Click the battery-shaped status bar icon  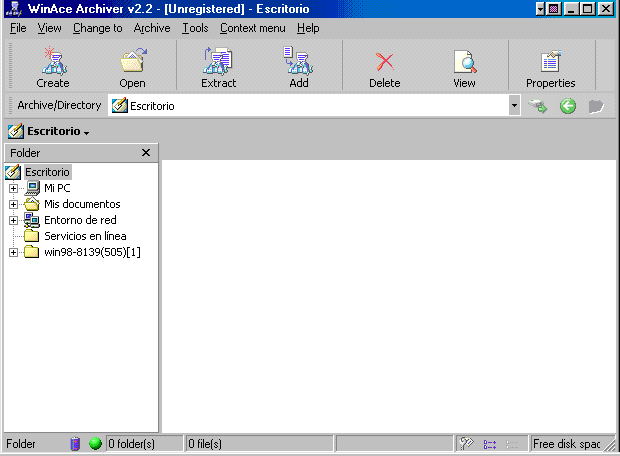point(75,444)
